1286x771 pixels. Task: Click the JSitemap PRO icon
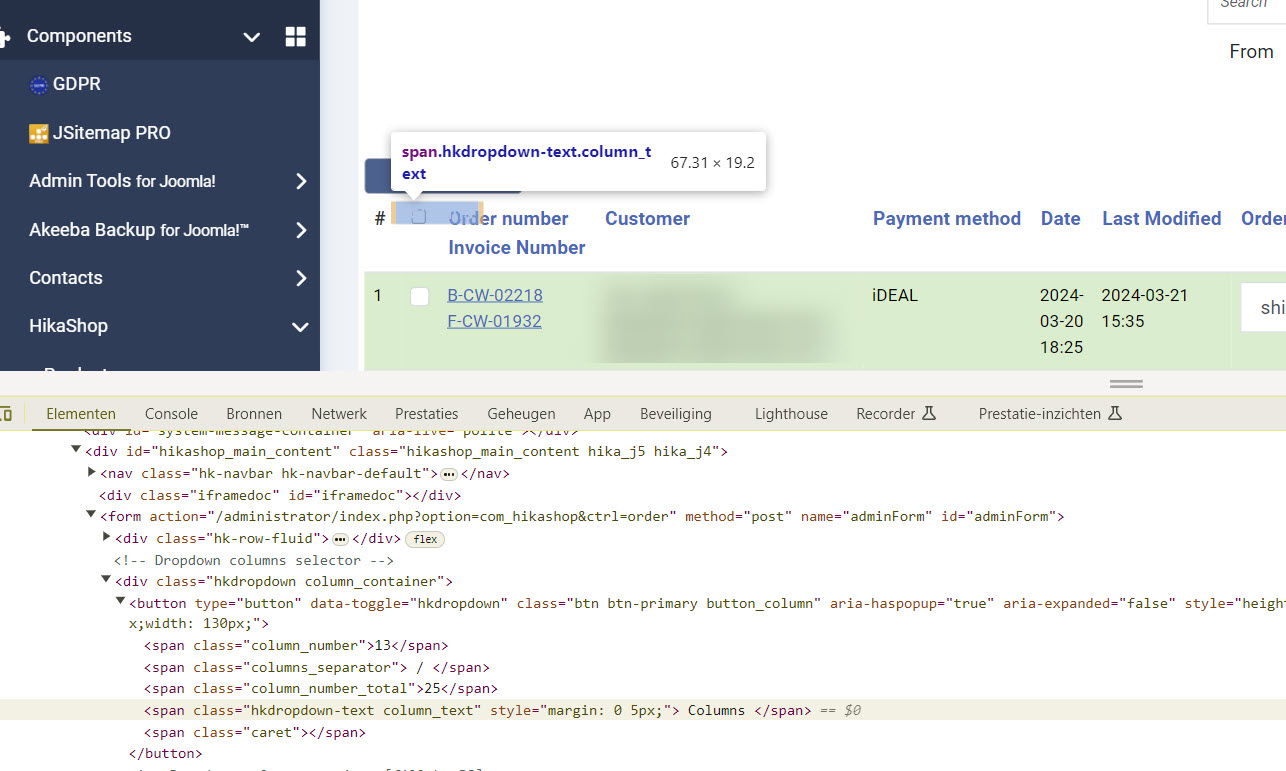[39, 134]
